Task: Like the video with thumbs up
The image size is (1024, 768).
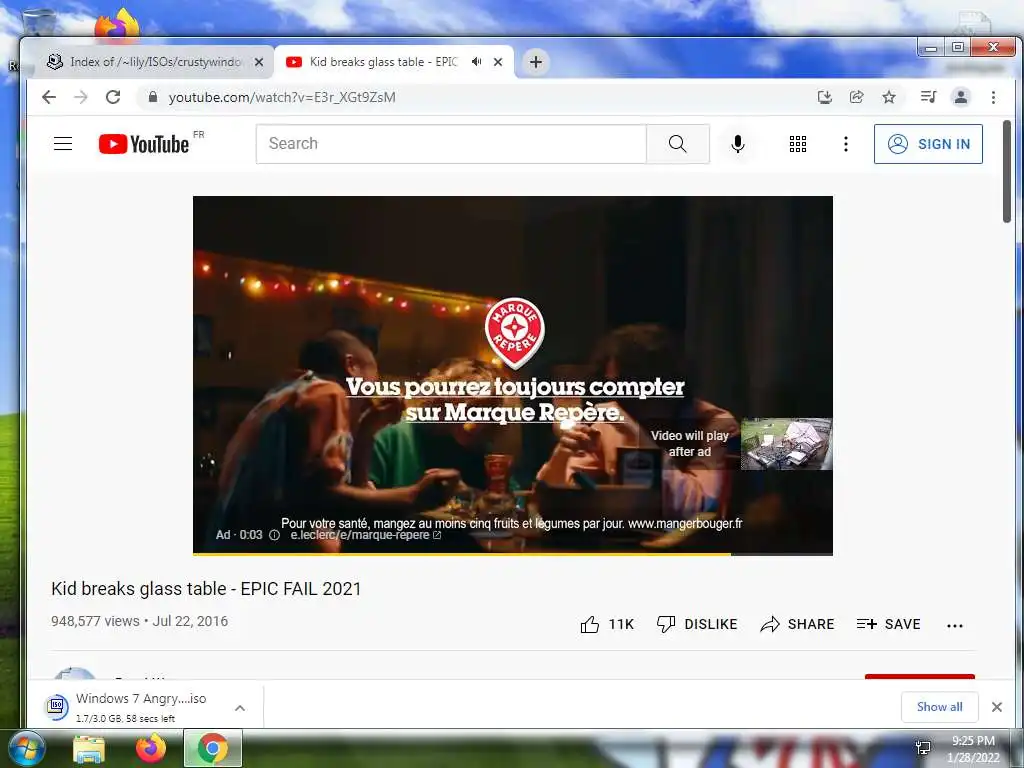Action: click(607, 624)
